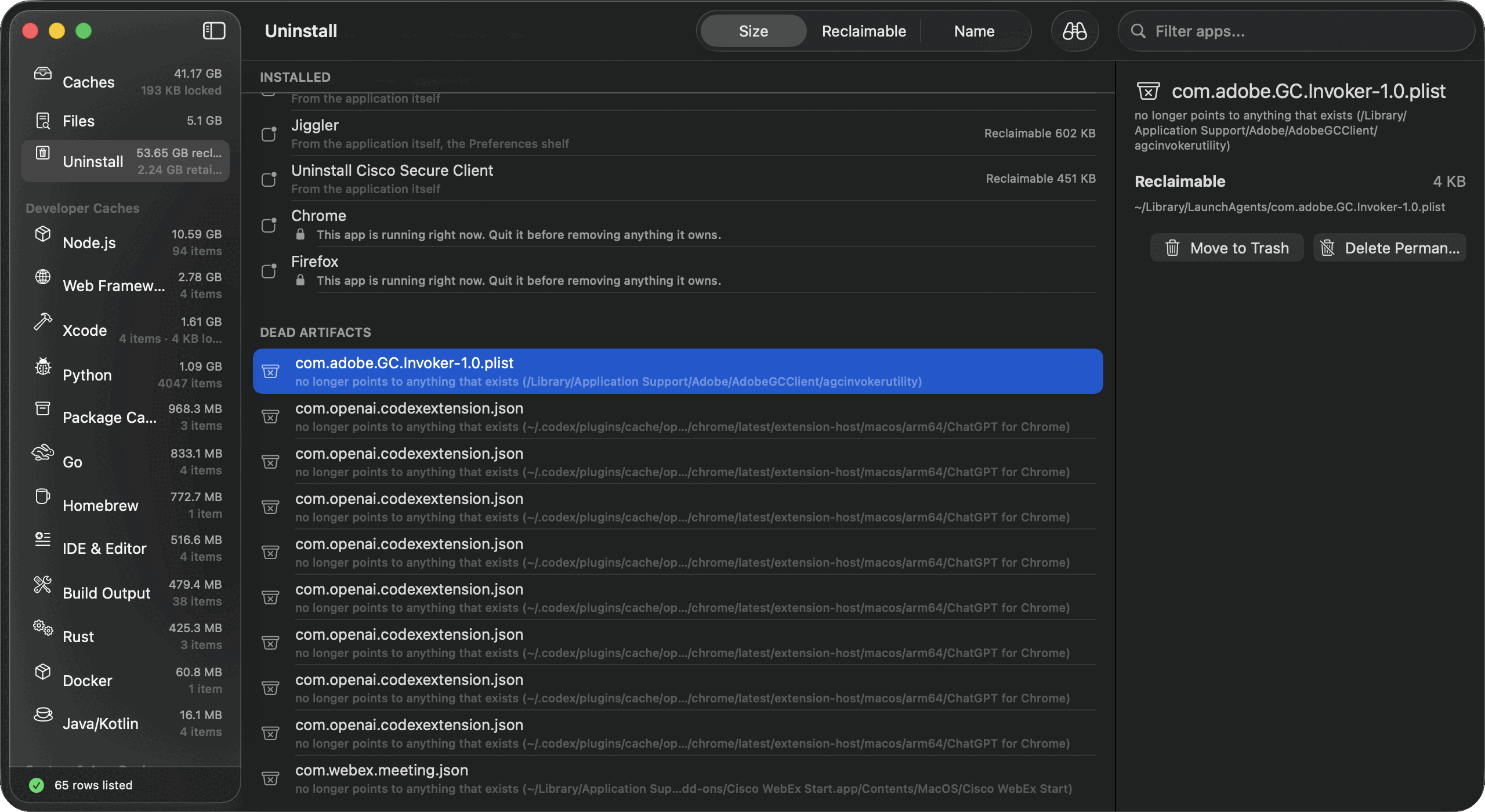The image size is (1485, 812).
Task: Select the Chrome running app row
Action: point(678,224)
